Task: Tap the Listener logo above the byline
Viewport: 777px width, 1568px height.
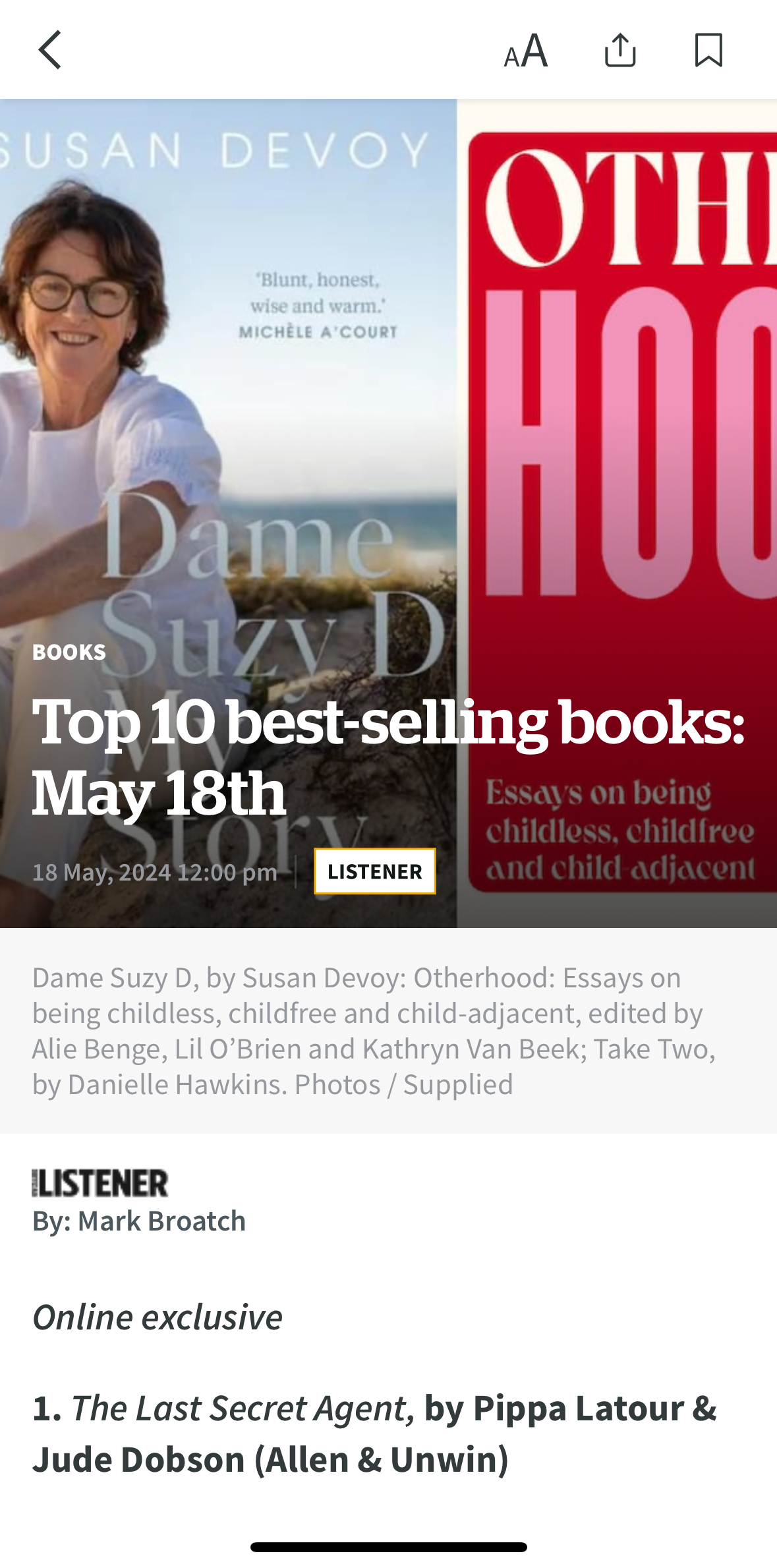Action: 100,1182
